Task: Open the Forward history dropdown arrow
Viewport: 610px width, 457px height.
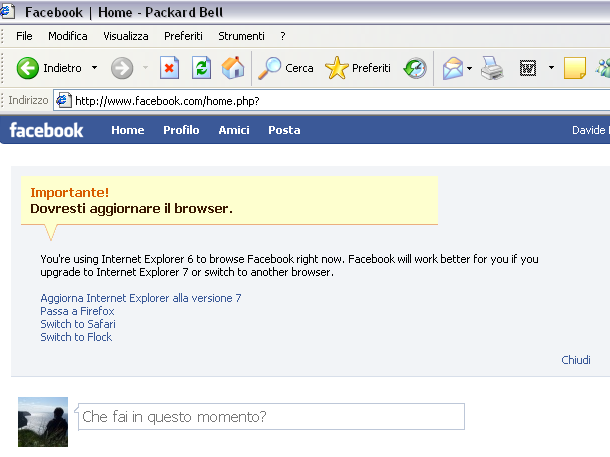Action: [145, 68]
